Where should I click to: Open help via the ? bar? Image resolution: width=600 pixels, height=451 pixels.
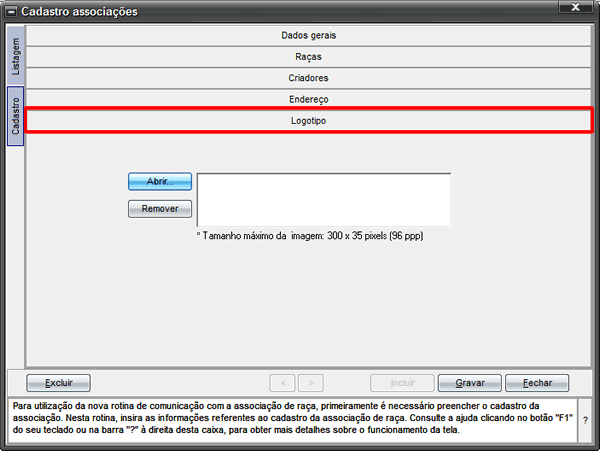[585, 420]
